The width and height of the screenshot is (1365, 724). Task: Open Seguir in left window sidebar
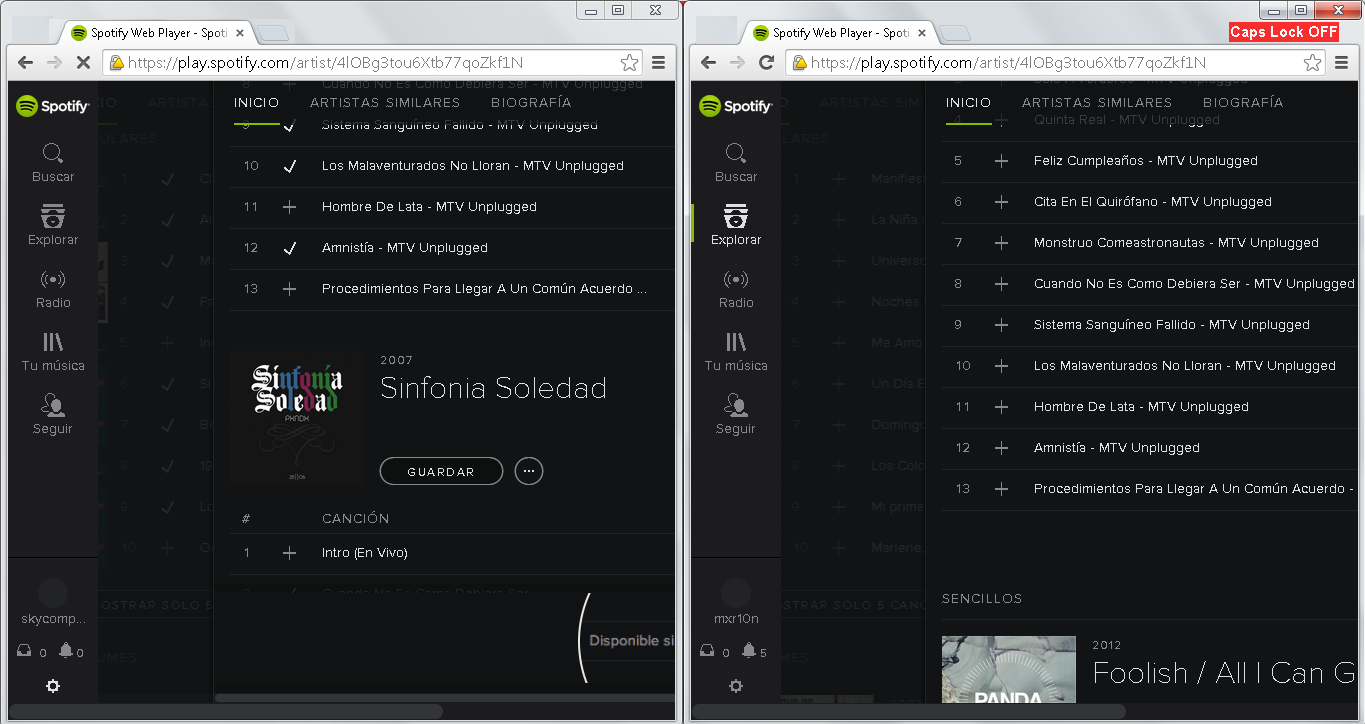click(x=53, y=415)
